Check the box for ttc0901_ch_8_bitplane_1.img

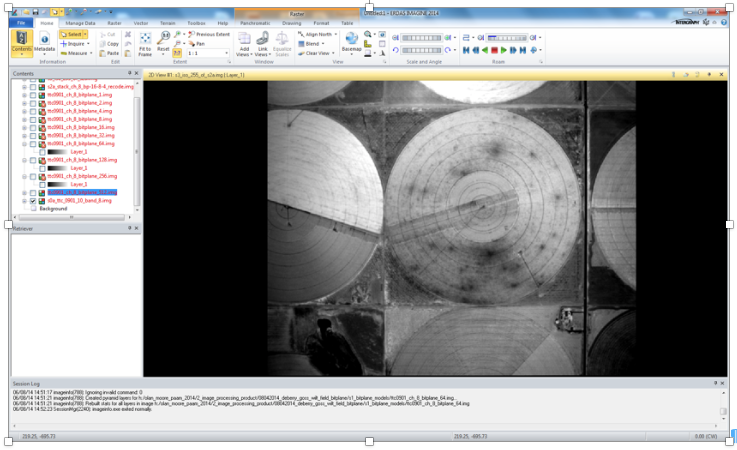click(33, 95)
